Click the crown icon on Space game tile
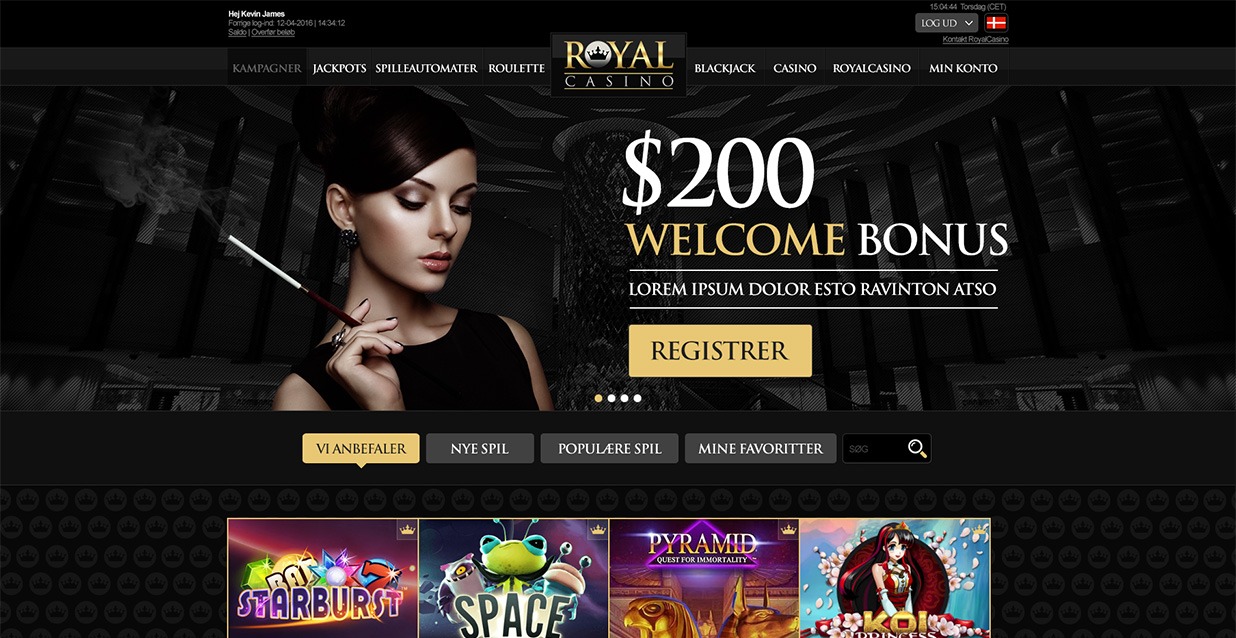 pos(598,529)
